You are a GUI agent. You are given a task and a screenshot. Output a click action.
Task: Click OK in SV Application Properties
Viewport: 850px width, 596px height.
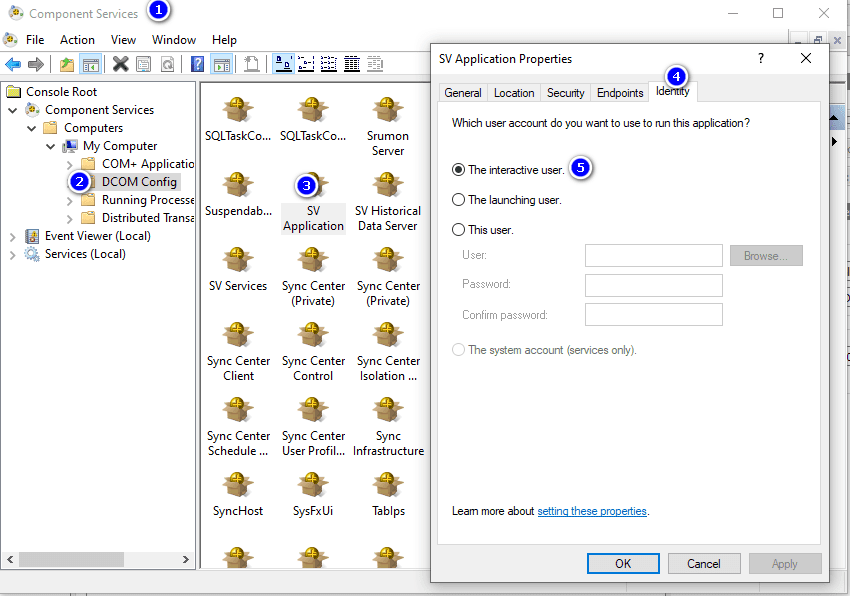click(623, 563)
